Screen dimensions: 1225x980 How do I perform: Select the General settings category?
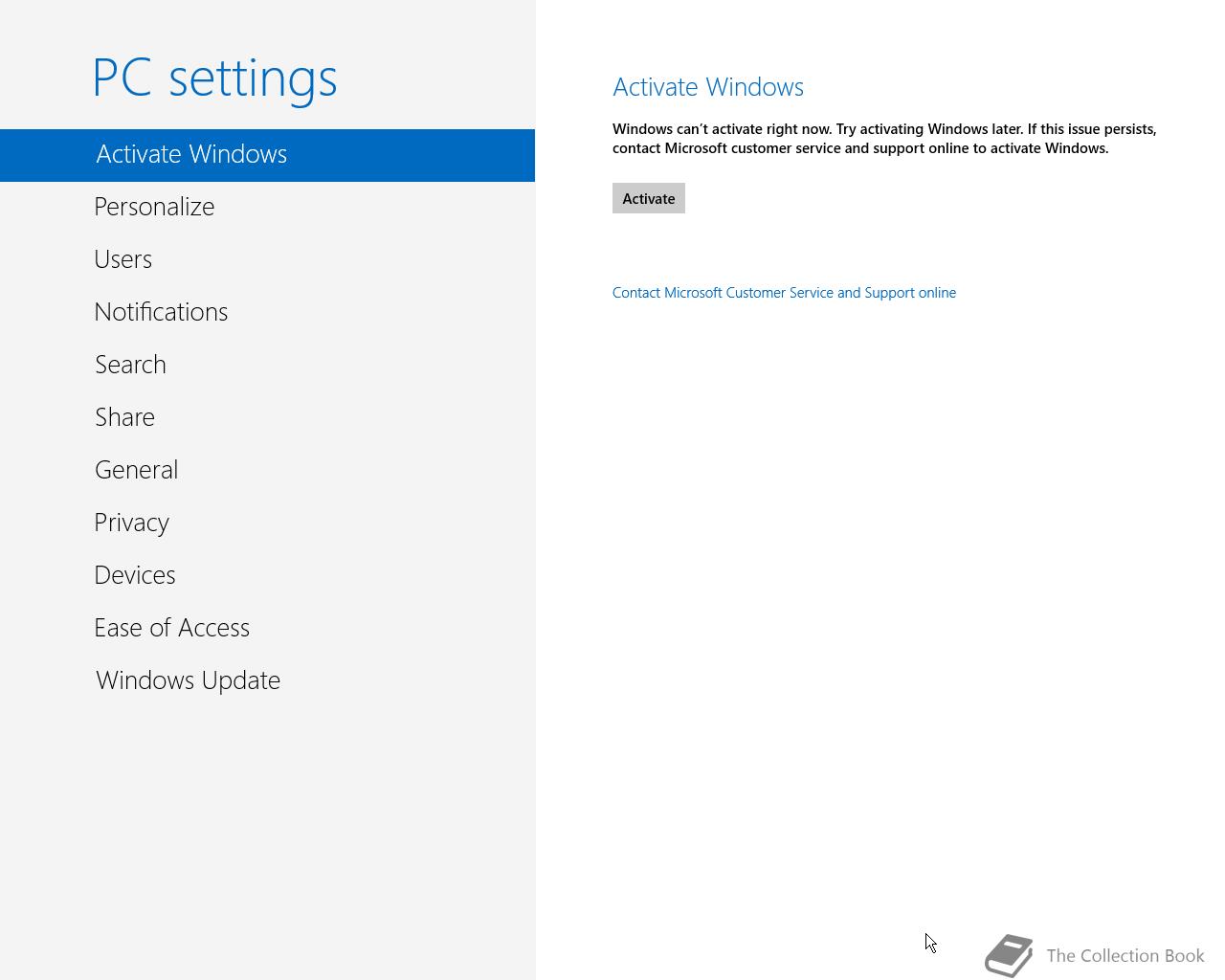pyautogui.click(x=267, y=470)
